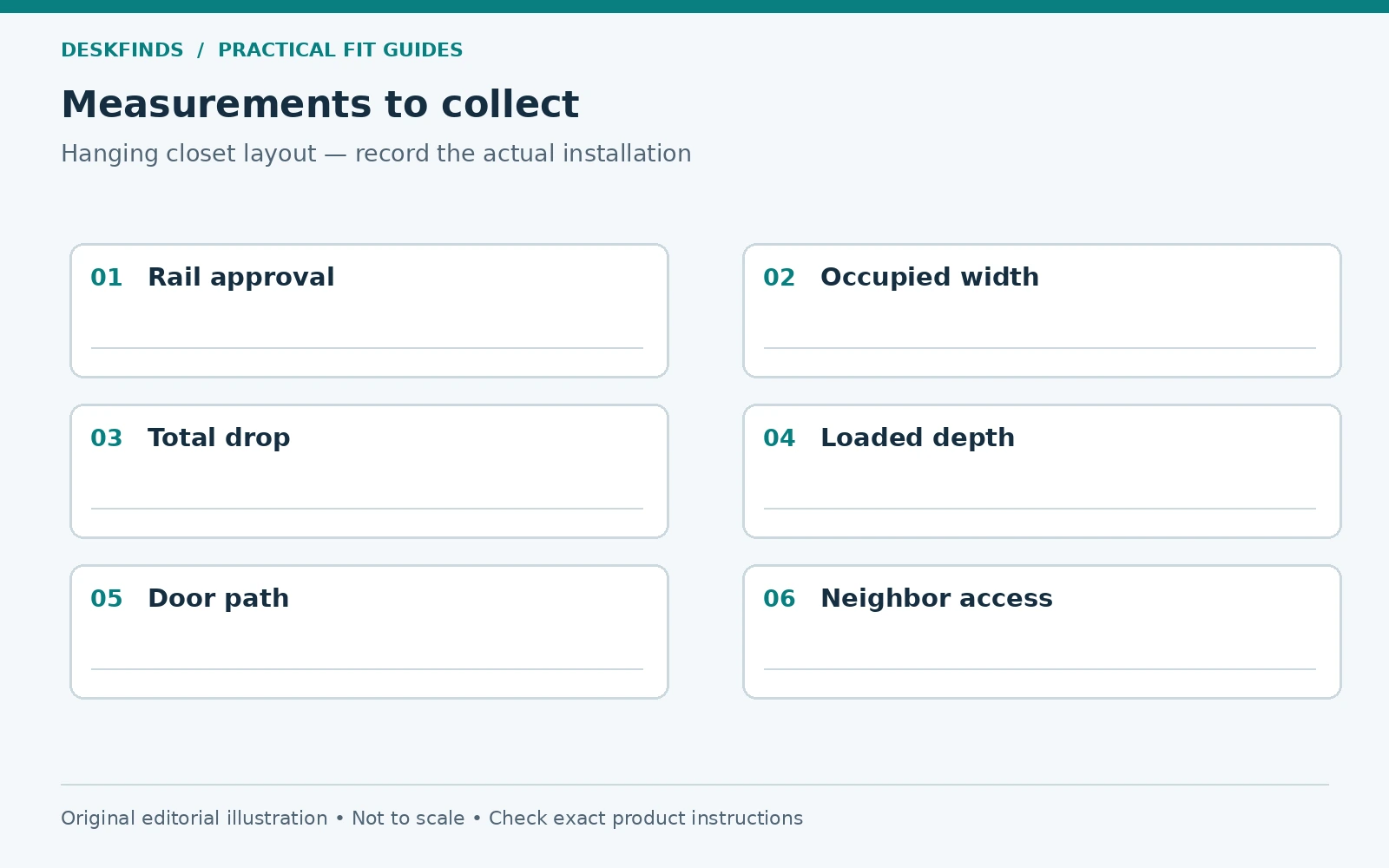Select the "Neighbor access" card title

(937, 599)
